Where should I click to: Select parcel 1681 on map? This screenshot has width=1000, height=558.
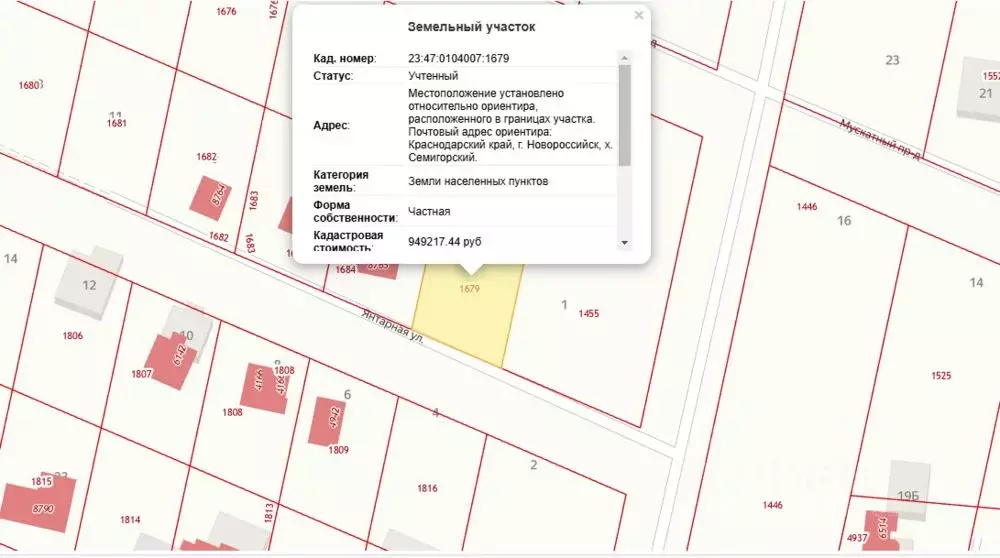[x=116, y=123]
